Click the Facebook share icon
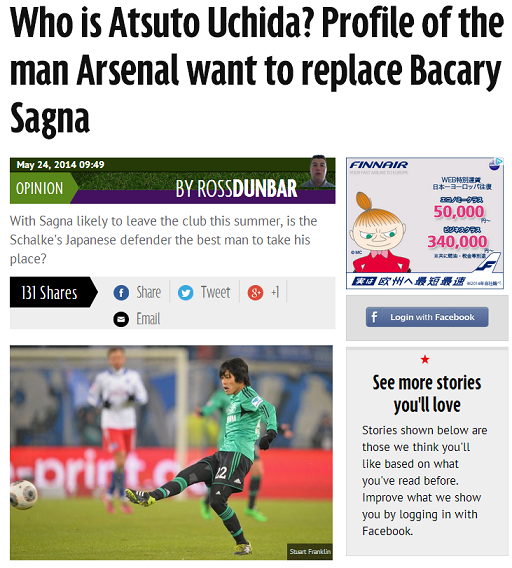Image resolution: width=512 pixels, height=568 pixels. pos(121,293)
